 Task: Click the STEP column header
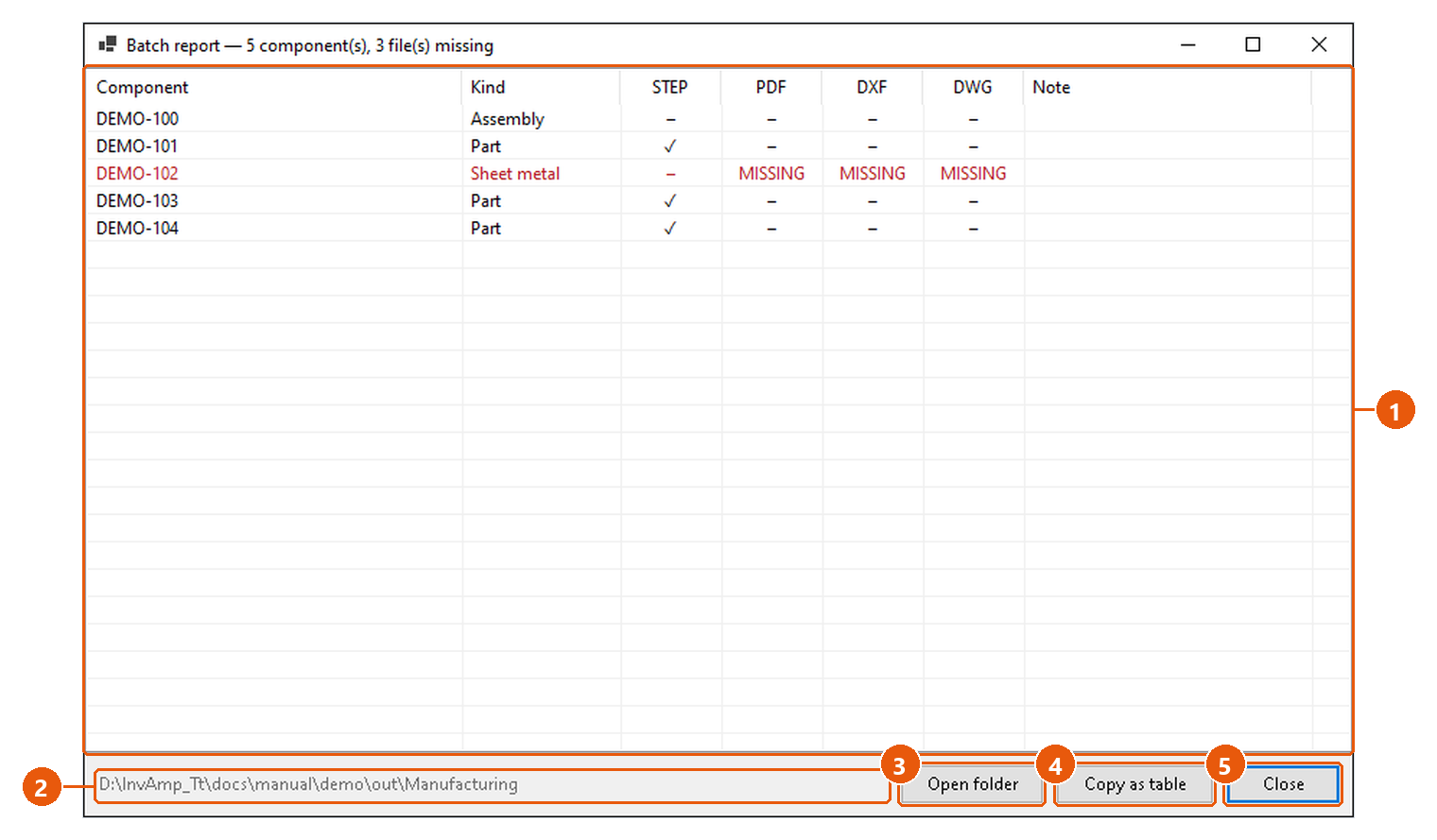(x=670, y=87)
